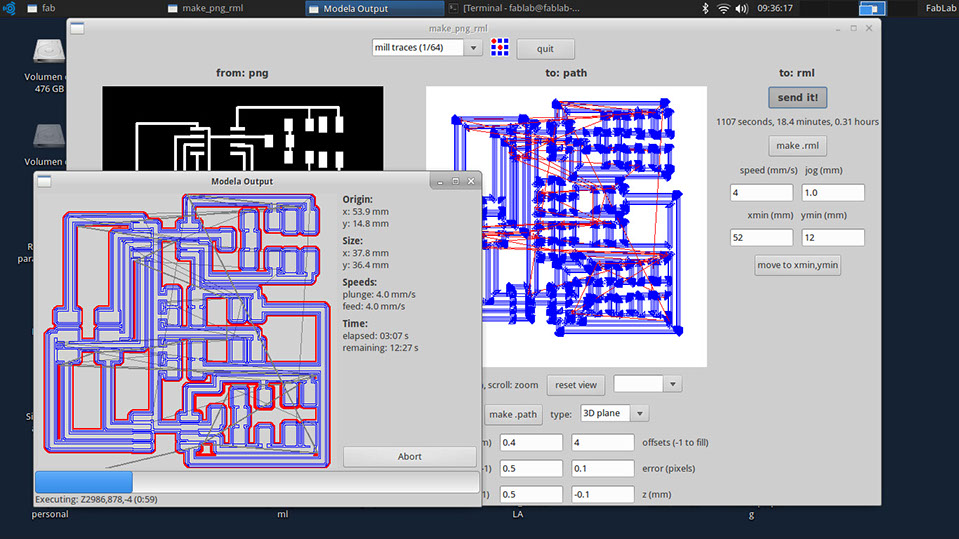Click the Modela Output progress bar
Image resolution: width=959 pixels, height=539 pixels.
pyautogui.click(x=257, y=482)
